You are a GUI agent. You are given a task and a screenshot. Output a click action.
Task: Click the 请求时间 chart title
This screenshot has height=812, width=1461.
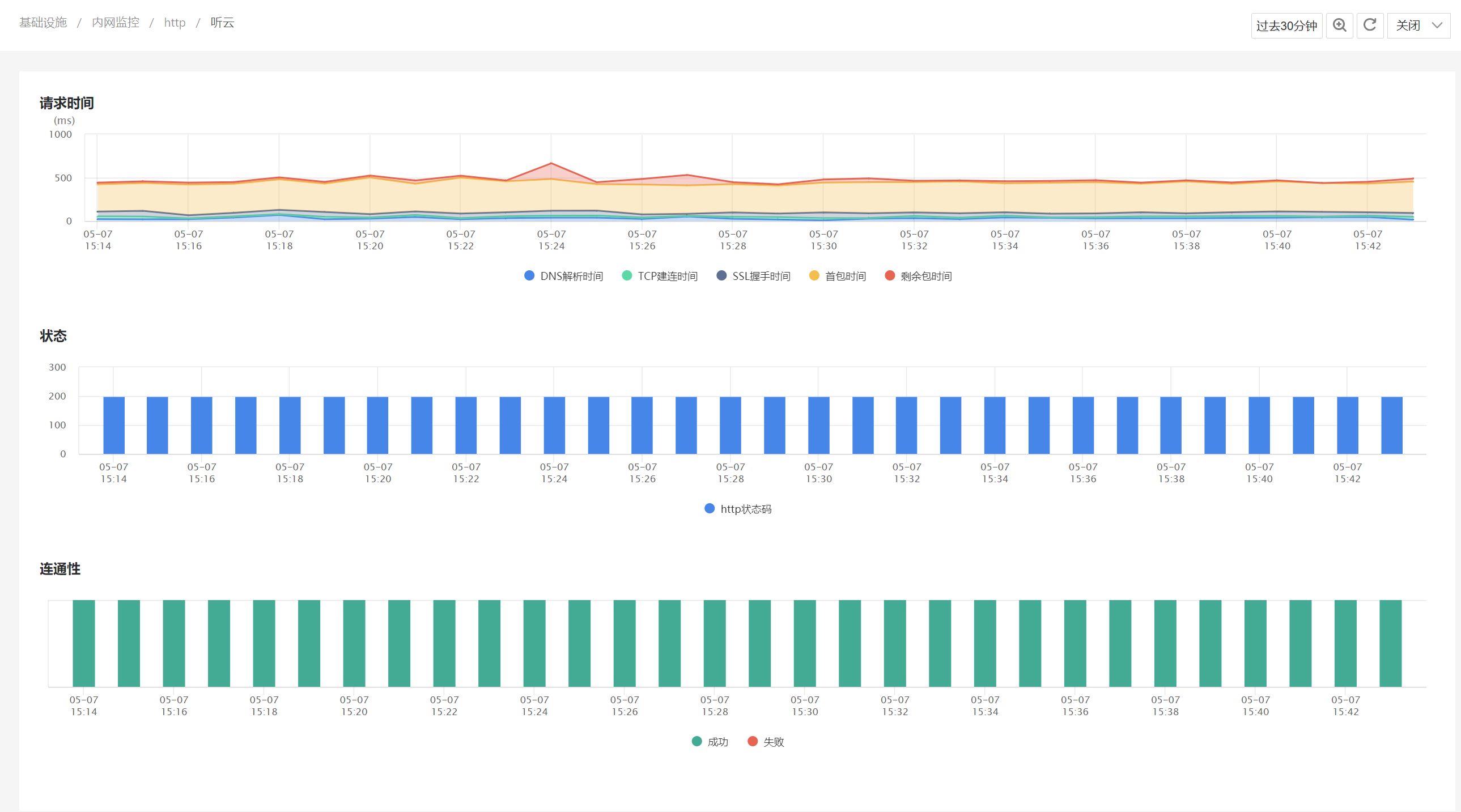(67, 103)
